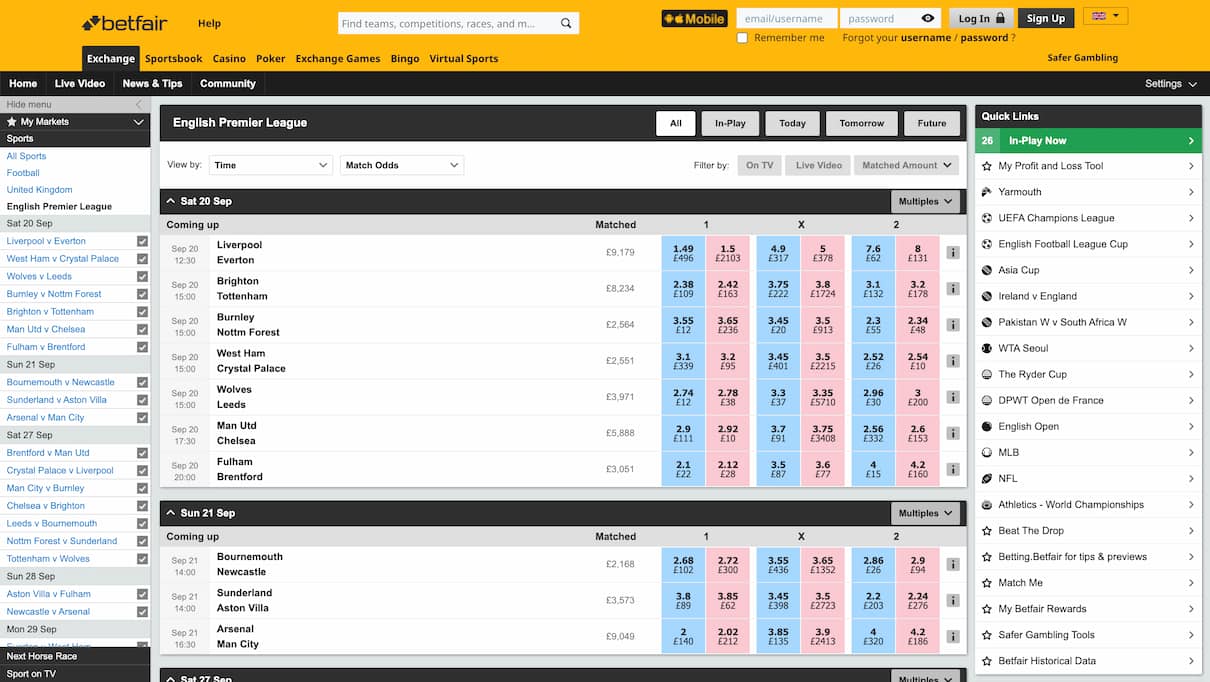Open the Settings dropdown

point(1171,84)
